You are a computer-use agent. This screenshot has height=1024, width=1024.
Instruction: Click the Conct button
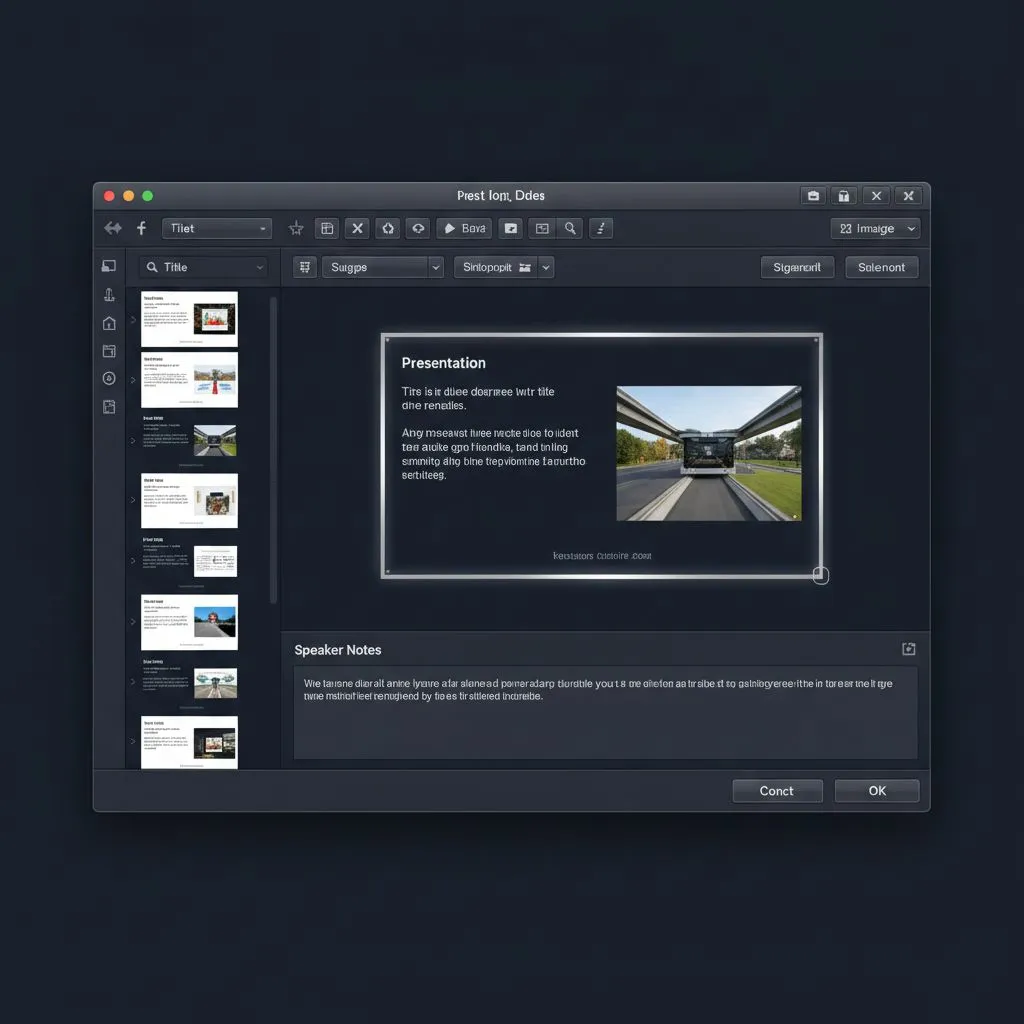(x=777, y=791)
